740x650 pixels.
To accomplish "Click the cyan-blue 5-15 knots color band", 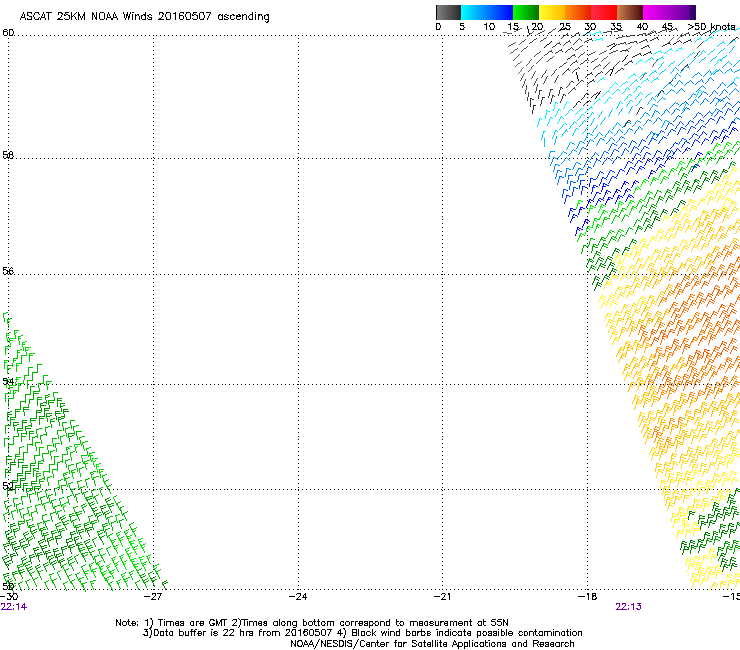I will (487, 12).
